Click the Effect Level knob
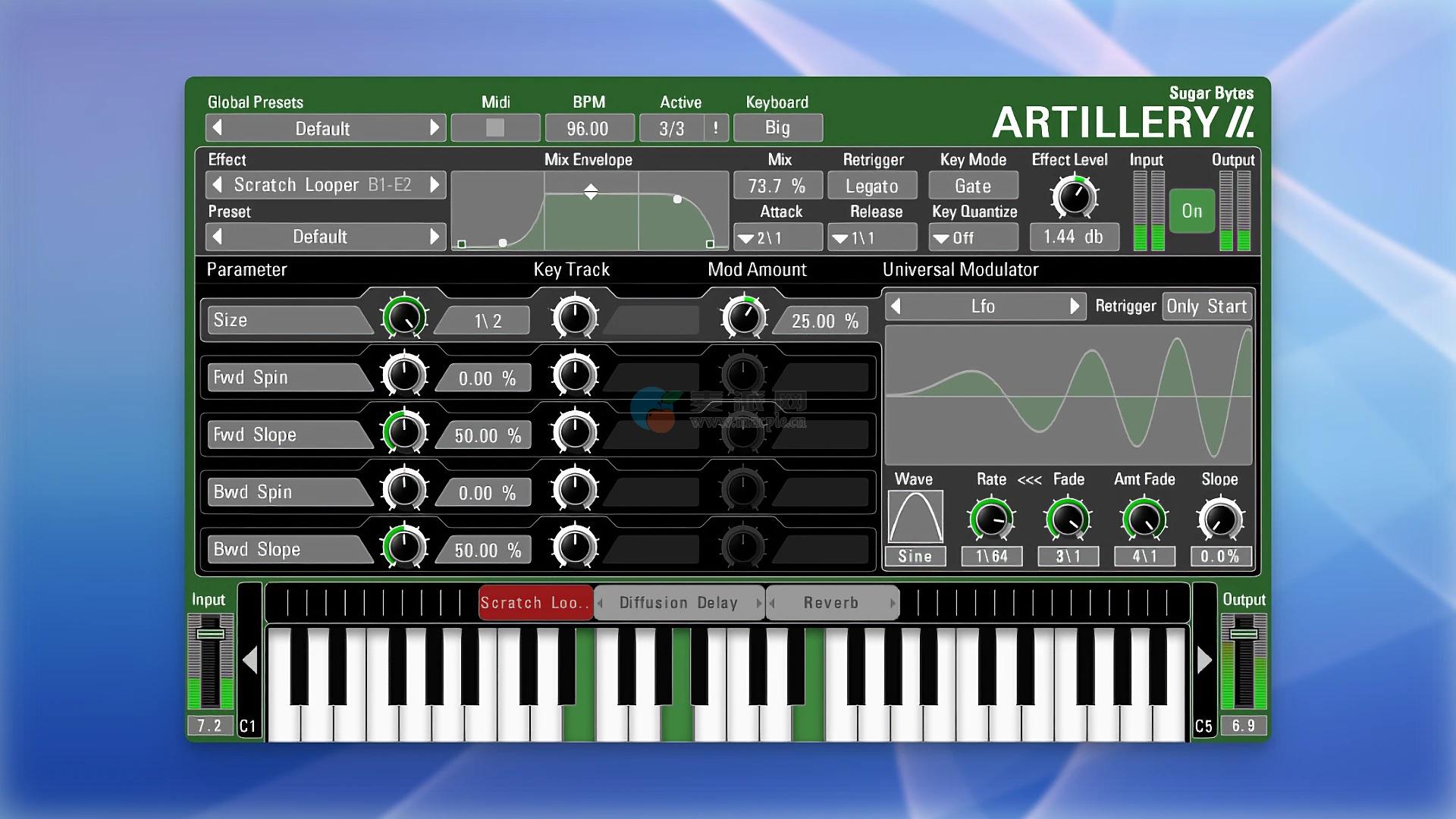The height and width of the screenshot is (819, 1456). (1073, 197)
